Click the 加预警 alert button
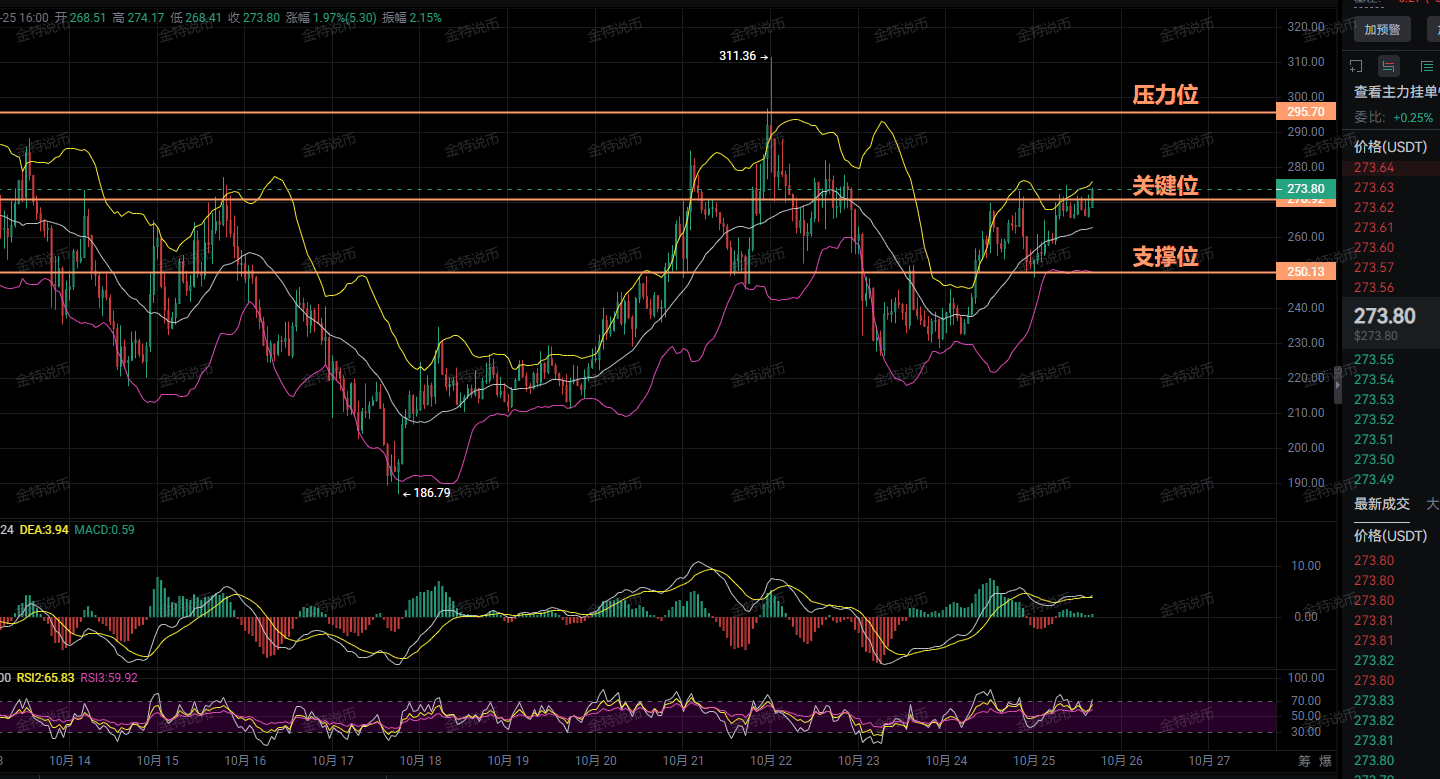Screen dimensions: 1440x779 1382,29
